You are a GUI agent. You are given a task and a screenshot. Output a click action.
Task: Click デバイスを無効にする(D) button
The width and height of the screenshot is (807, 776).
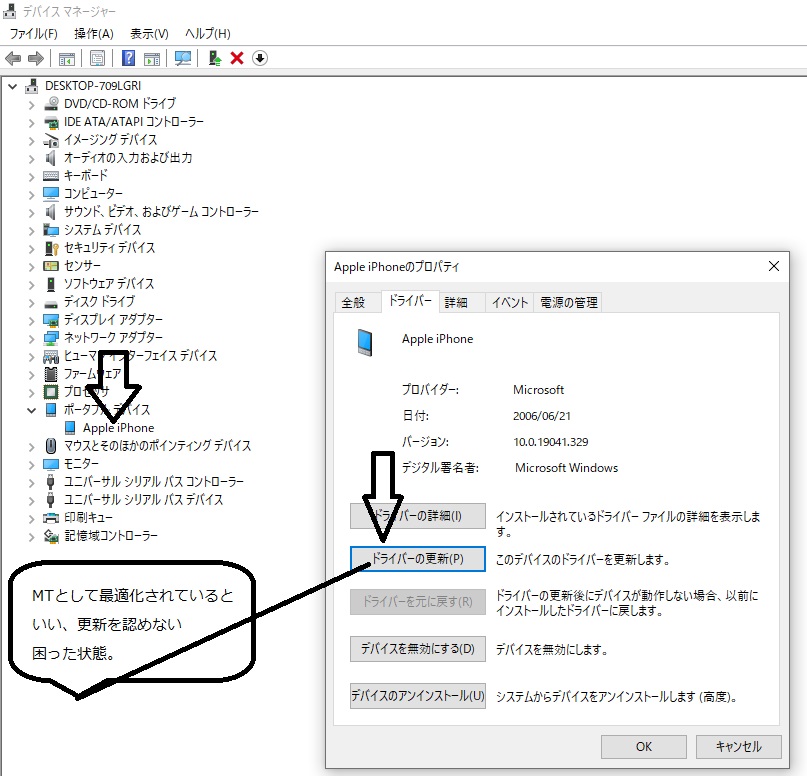point(417,649)
